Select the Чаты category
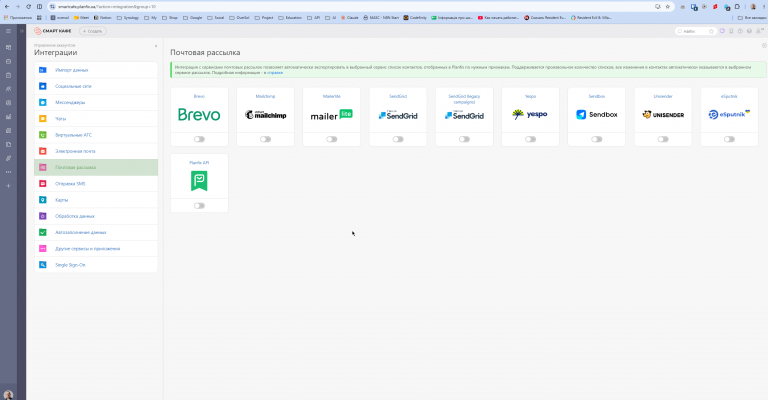Screen dimensions: 768x400 (96, 118)
